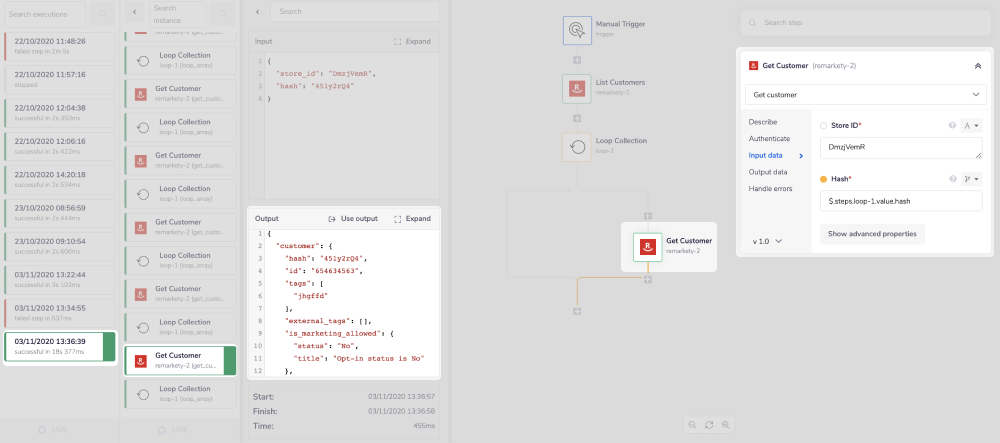Zoom in the workflow canvas

(726, 425)
